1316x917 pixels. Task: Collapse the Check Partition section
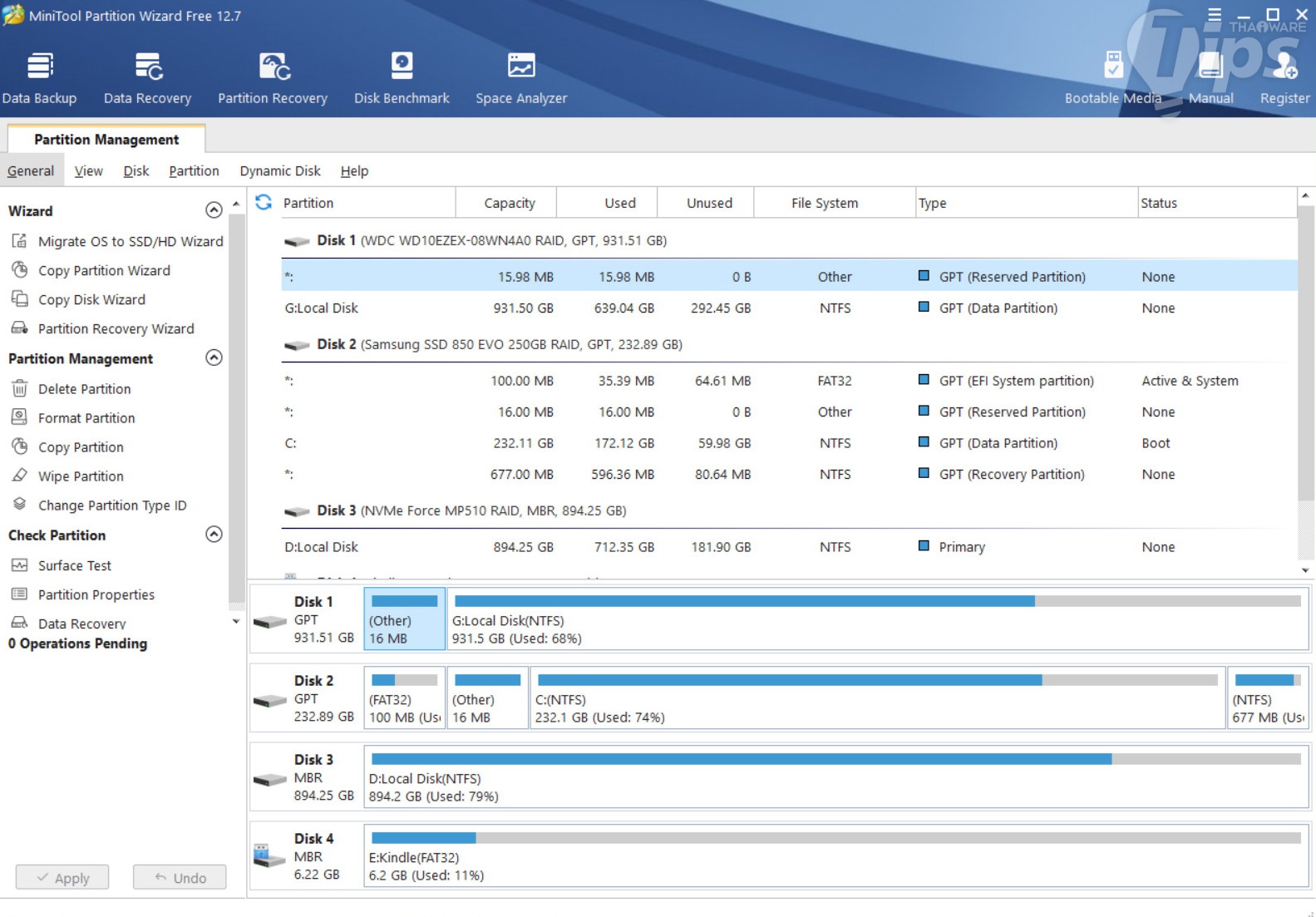(x=214, y=535)
